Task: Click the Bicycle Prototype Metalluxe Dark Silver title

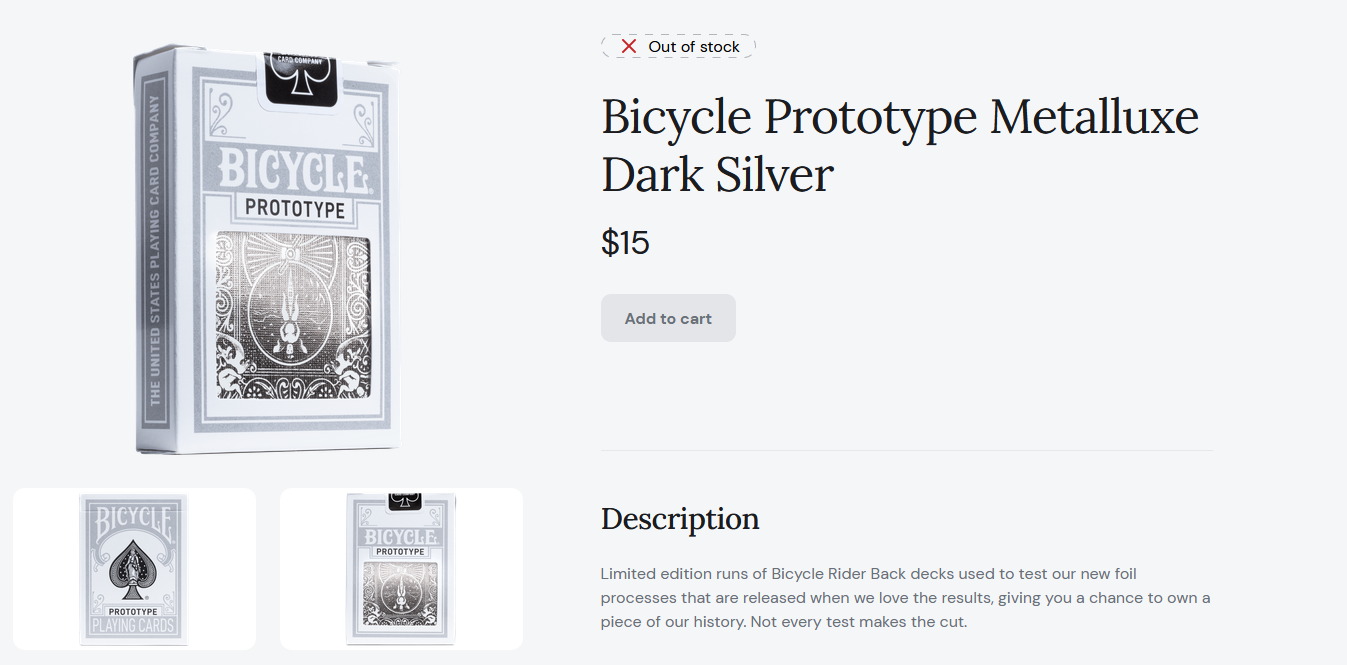Action: click(x=900, y=145)
